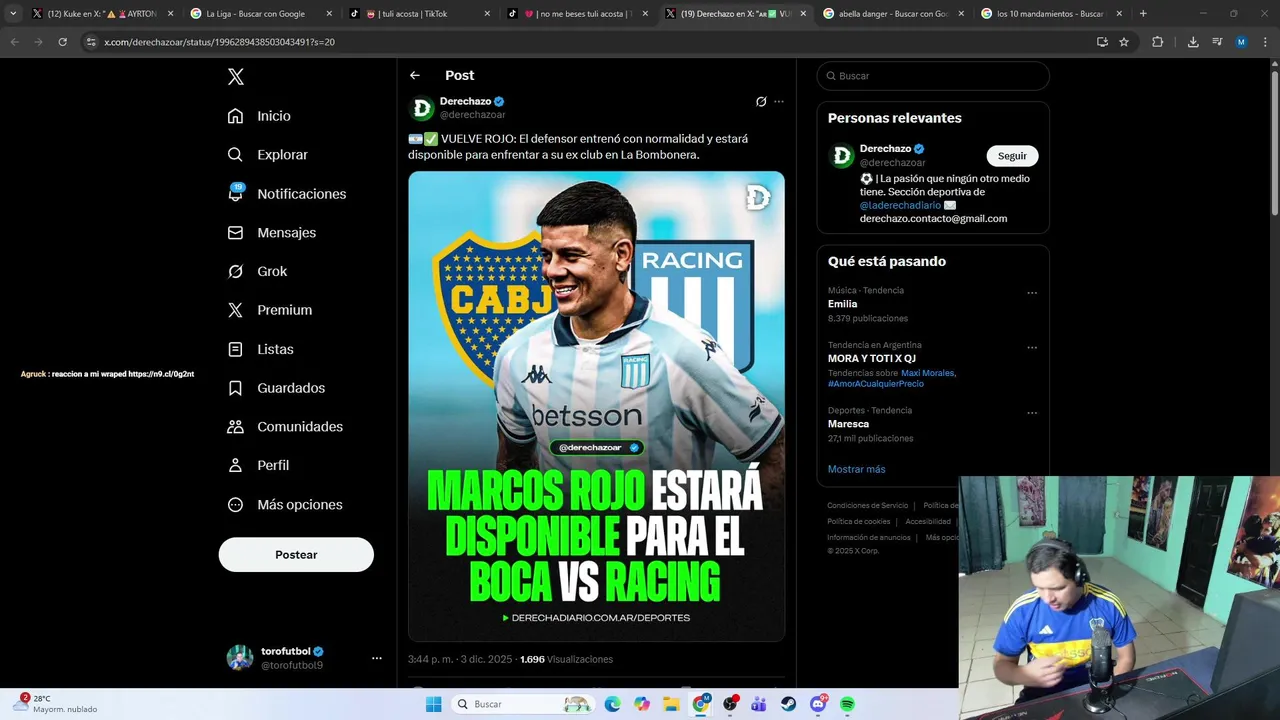
Task: Open the Chrome profile M avatar
Action: [x=1241, y=42]
